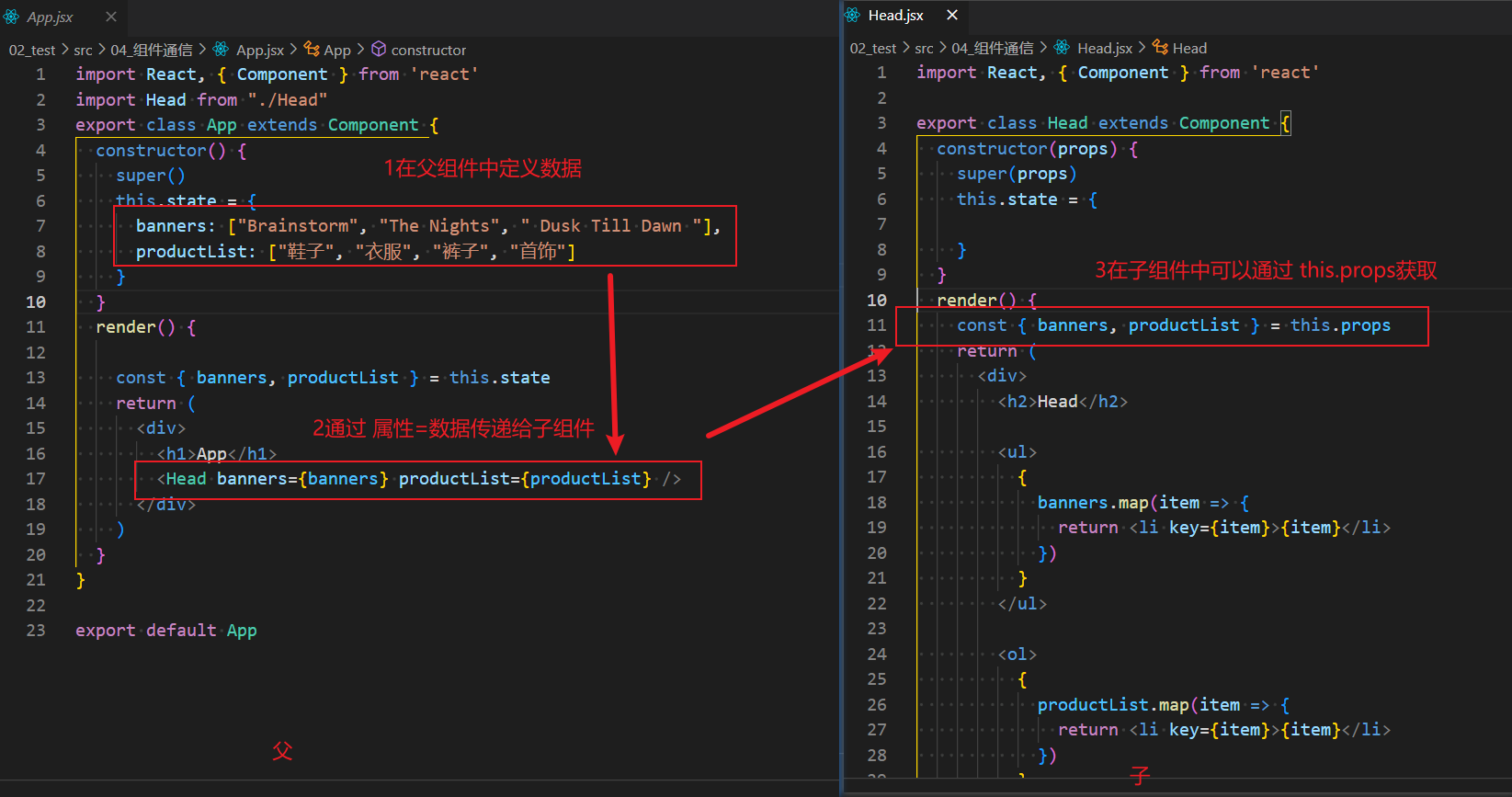
Task: Click 'constructor(props)' in Head.jsx
Action: [1037, 148]
